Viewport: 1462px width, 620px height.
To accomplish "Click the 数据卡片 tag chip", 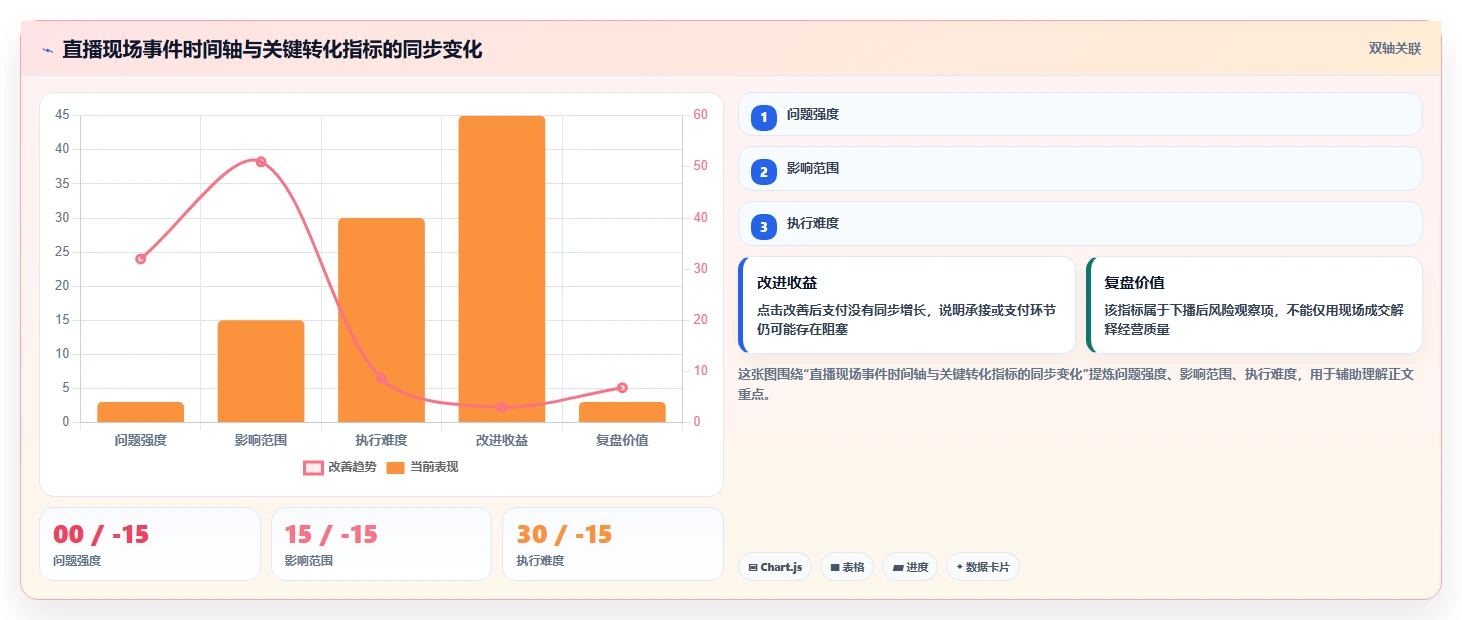I will [983, 567].
